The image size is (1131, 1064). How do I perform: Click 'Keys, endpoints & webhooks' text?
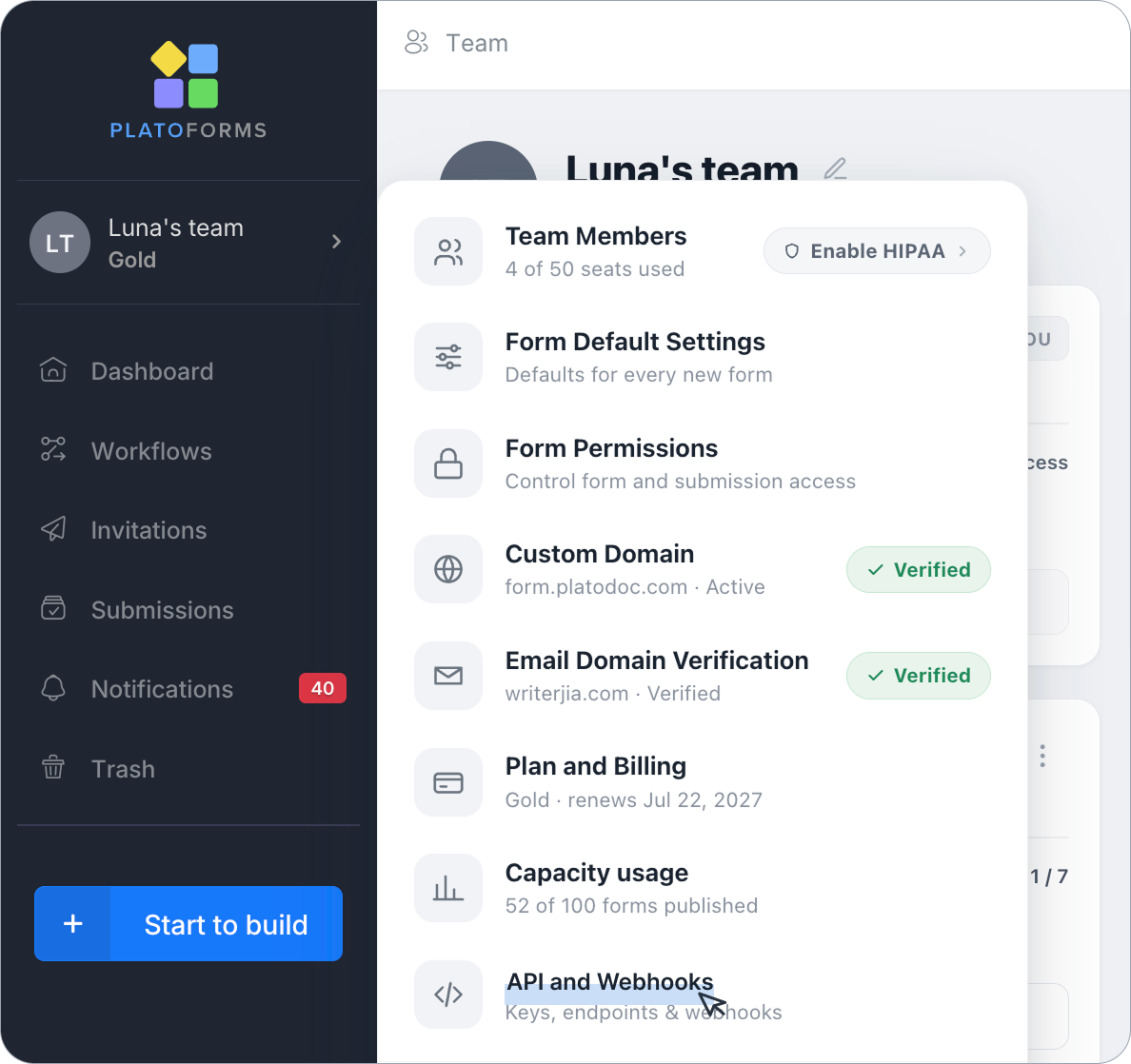tap(644, 1012)
